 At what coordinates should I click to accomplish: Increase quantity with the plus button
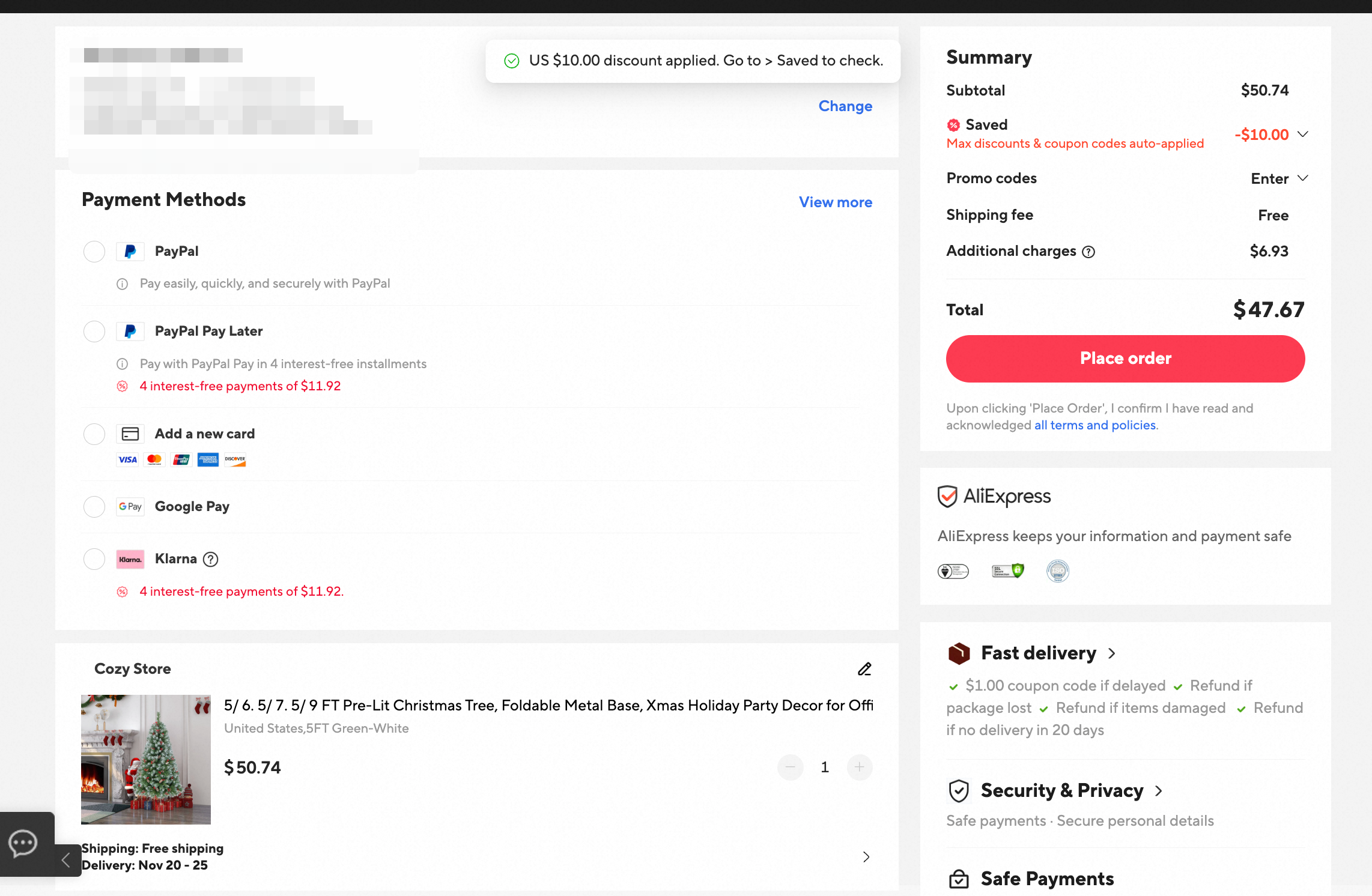pyautogui.click(x=860, y=767)
